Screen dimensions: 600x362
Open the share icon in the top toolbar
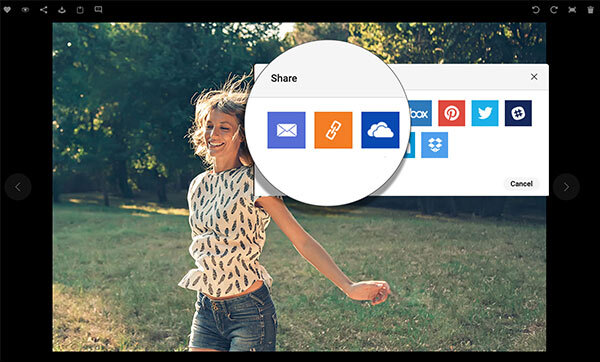click(44, 10)
